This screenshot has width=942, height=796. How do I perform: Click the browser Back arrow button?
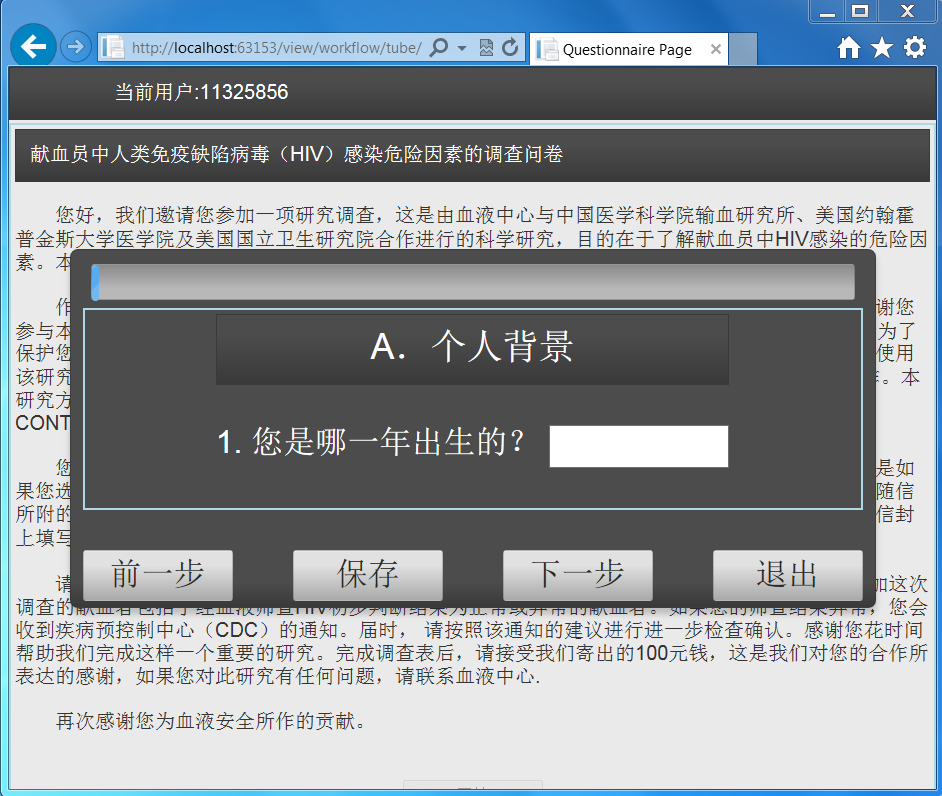pyautogui.click(x=34, y=47)
